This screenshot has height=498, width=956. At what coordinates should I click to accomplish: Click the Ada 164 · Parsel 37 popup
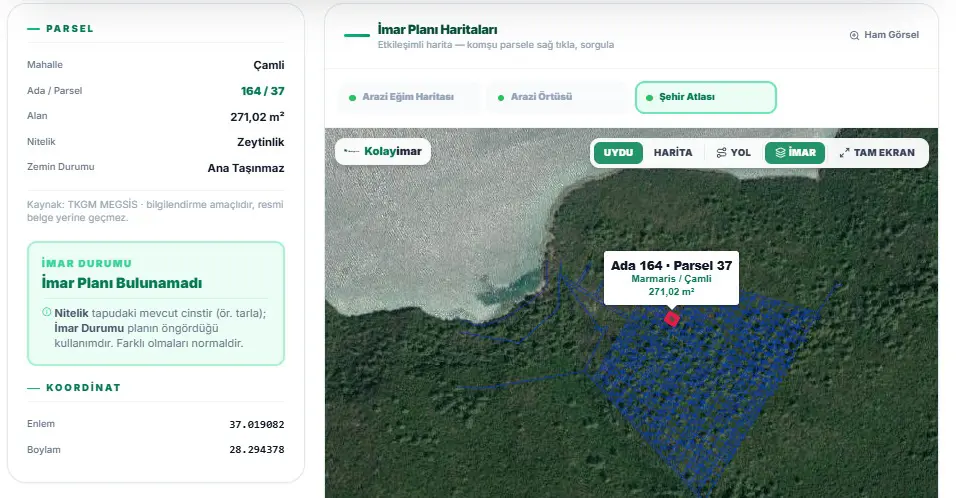tap(671, 277)
